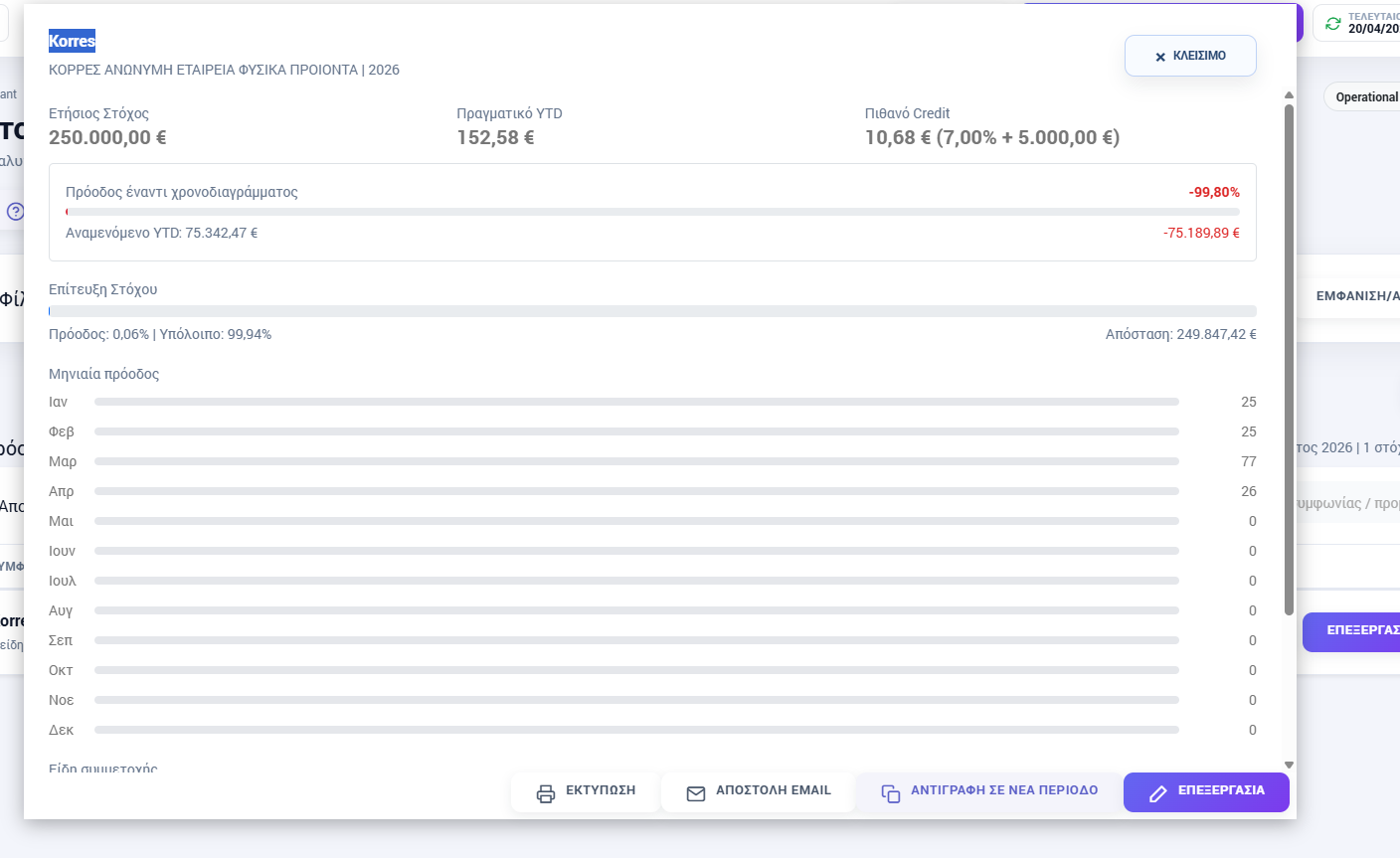The image size is (1400, 858).
Task: Click the green refresh icon behind the dialog
Action: point(1332,23)
